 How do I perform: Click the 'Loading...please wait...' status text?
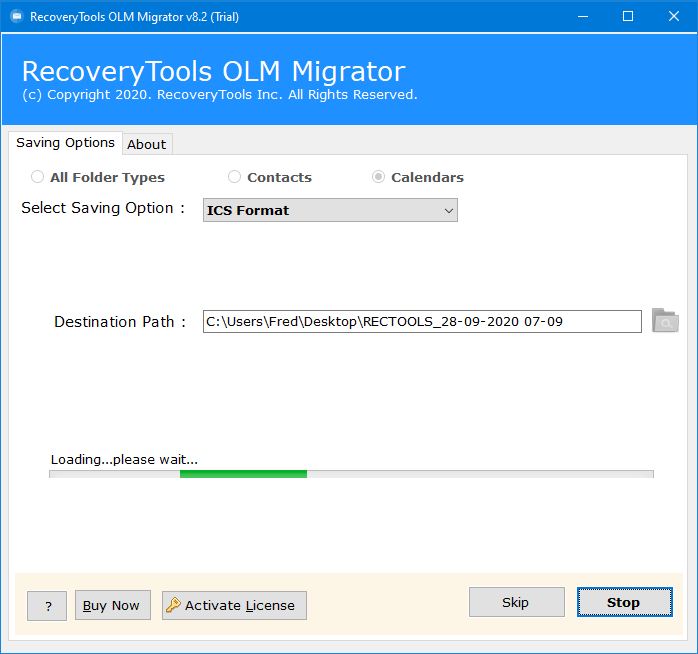[x=124, y=459]
